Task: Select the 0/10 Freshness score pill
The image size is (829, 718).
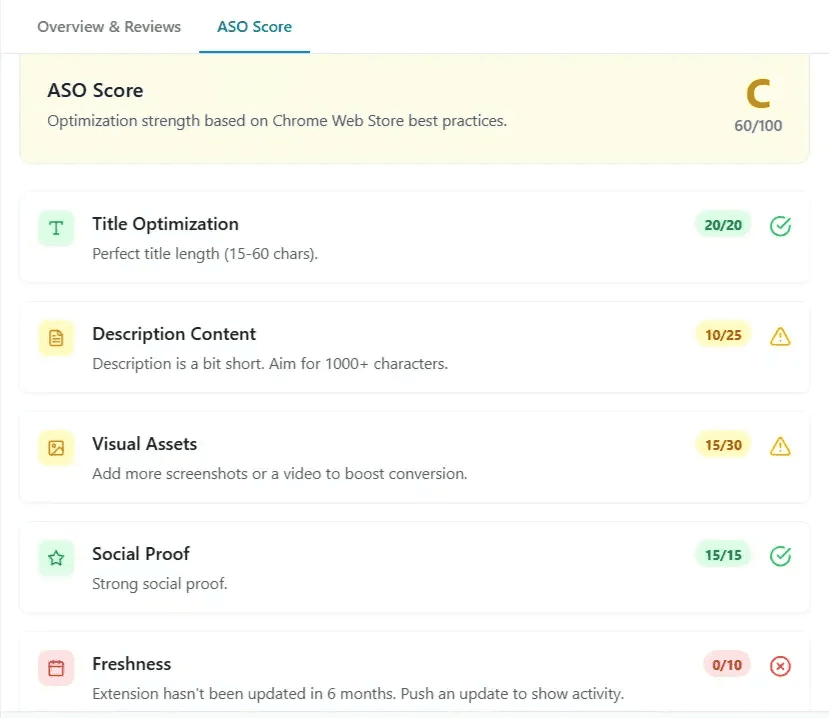Action: click(x=725, y=665)
